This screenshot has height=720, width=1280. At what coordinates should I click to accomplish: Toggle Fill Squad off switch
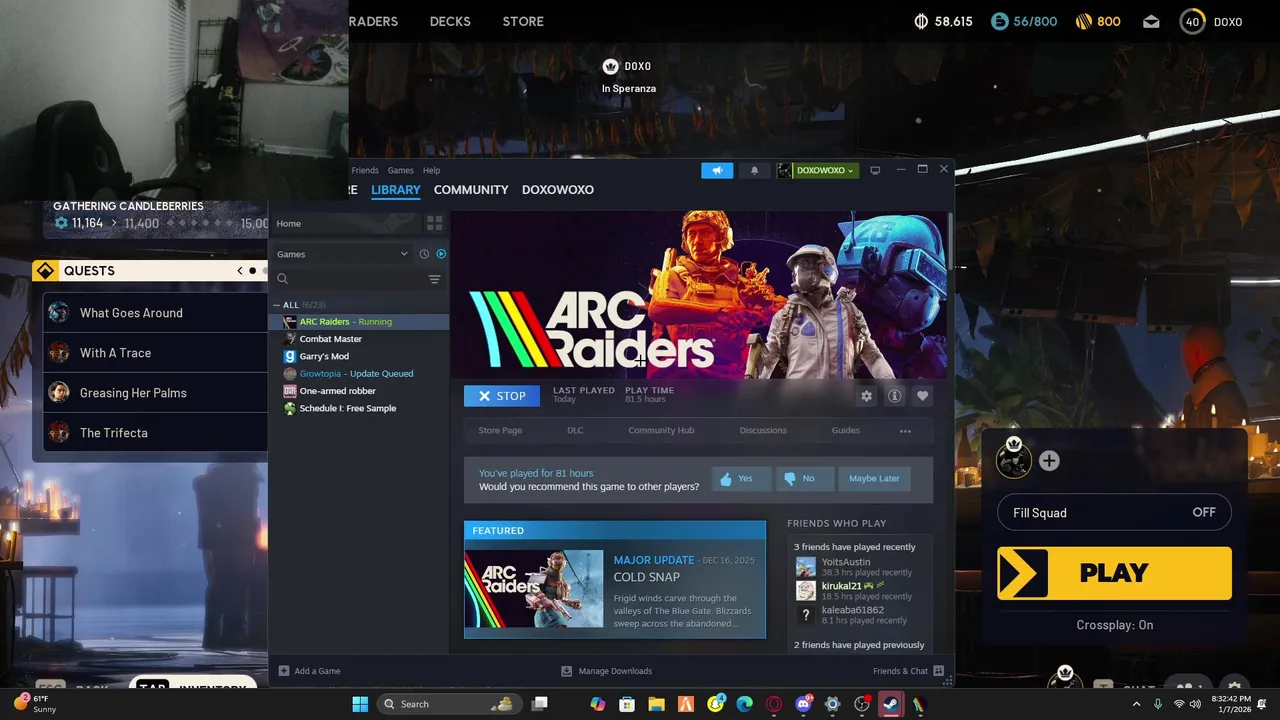pyautogui.click(x=1114, y=513)
